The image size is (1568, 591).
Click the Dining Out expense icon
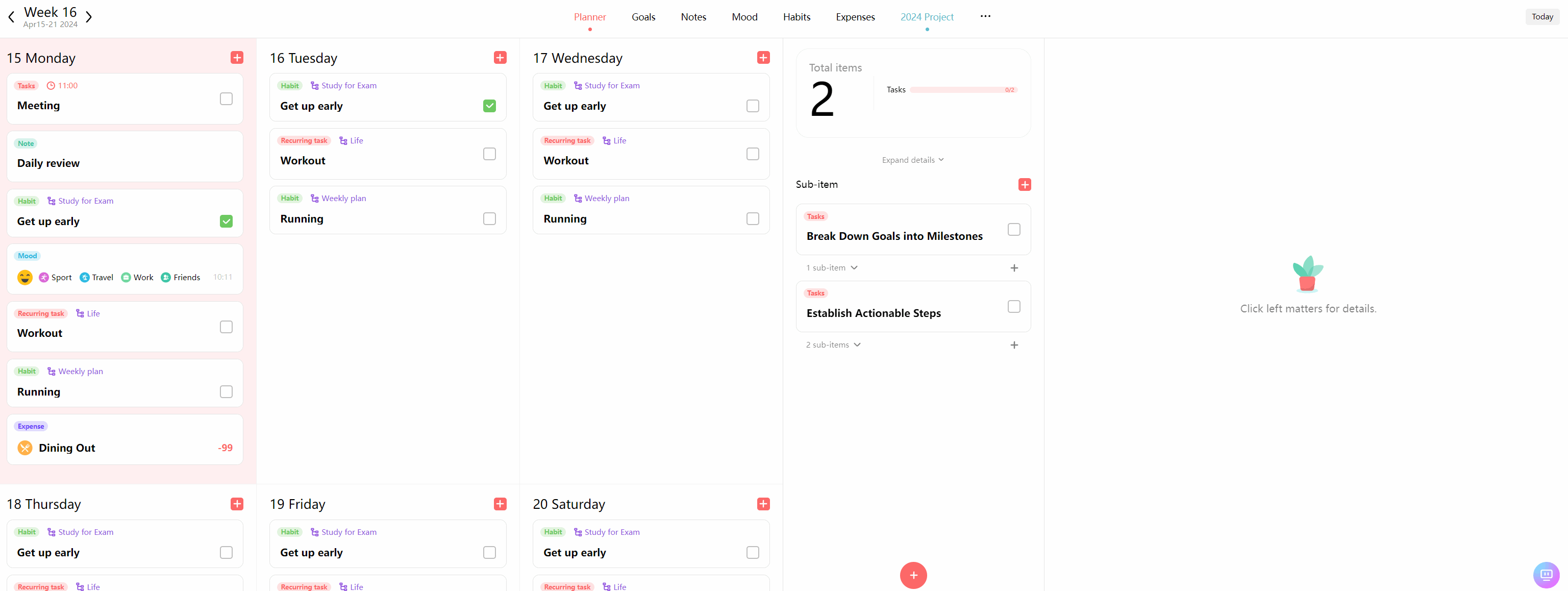pyautogui.click(x=25, y=448)
